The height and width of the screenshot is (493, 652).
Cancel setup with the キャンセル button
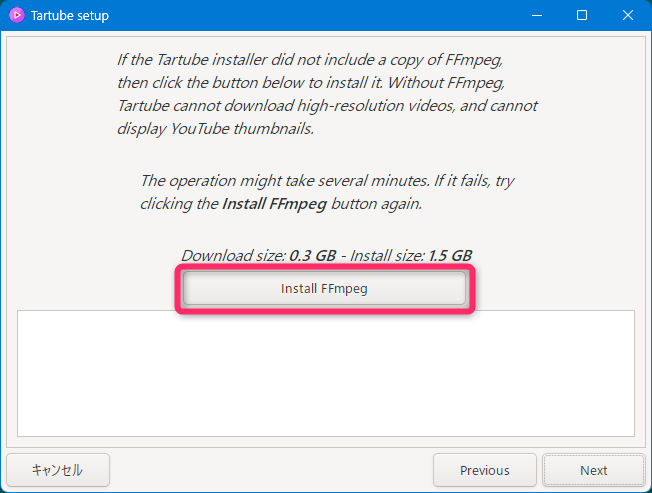(x=57, y=470)
